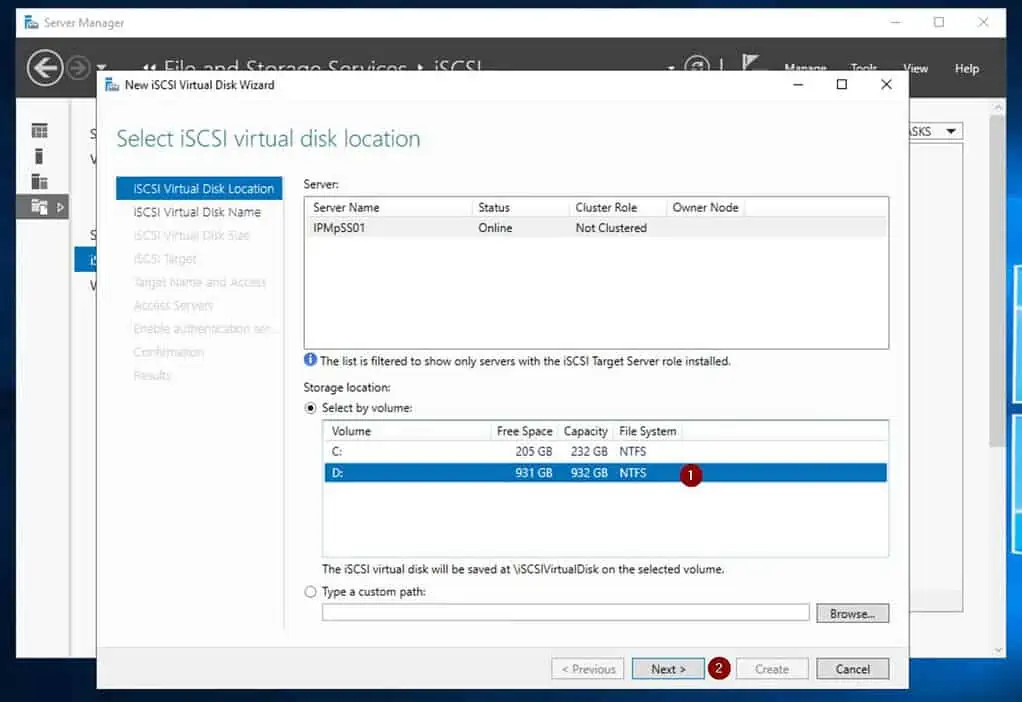1022x702 pixels.
Task: Click the wizard's title bar icon
Action: pos(112,85)
